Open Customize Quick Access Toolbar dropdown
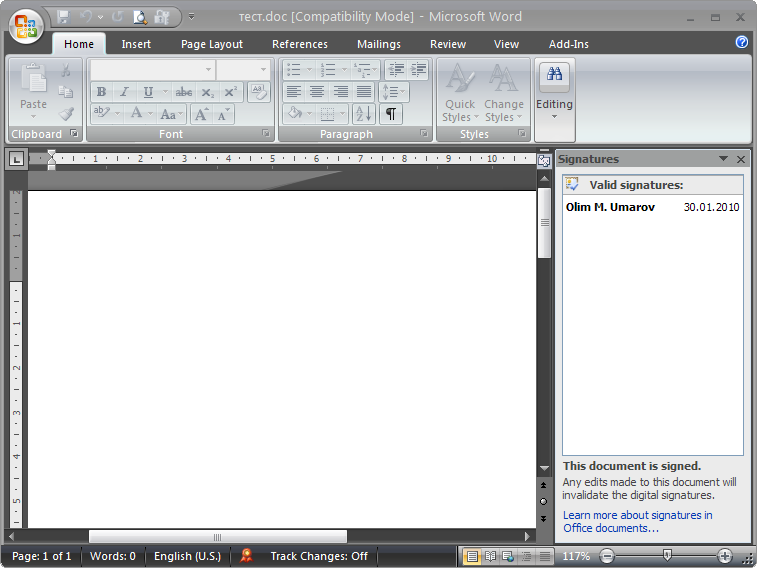Screen dimensions: 757x568 [192, 17]
